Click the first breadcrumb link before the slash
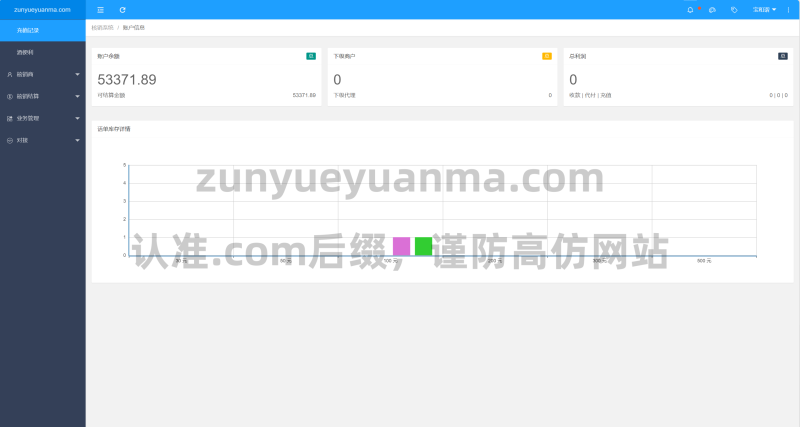The width and height of the screenshot is (800, 427). click(102, 28)
